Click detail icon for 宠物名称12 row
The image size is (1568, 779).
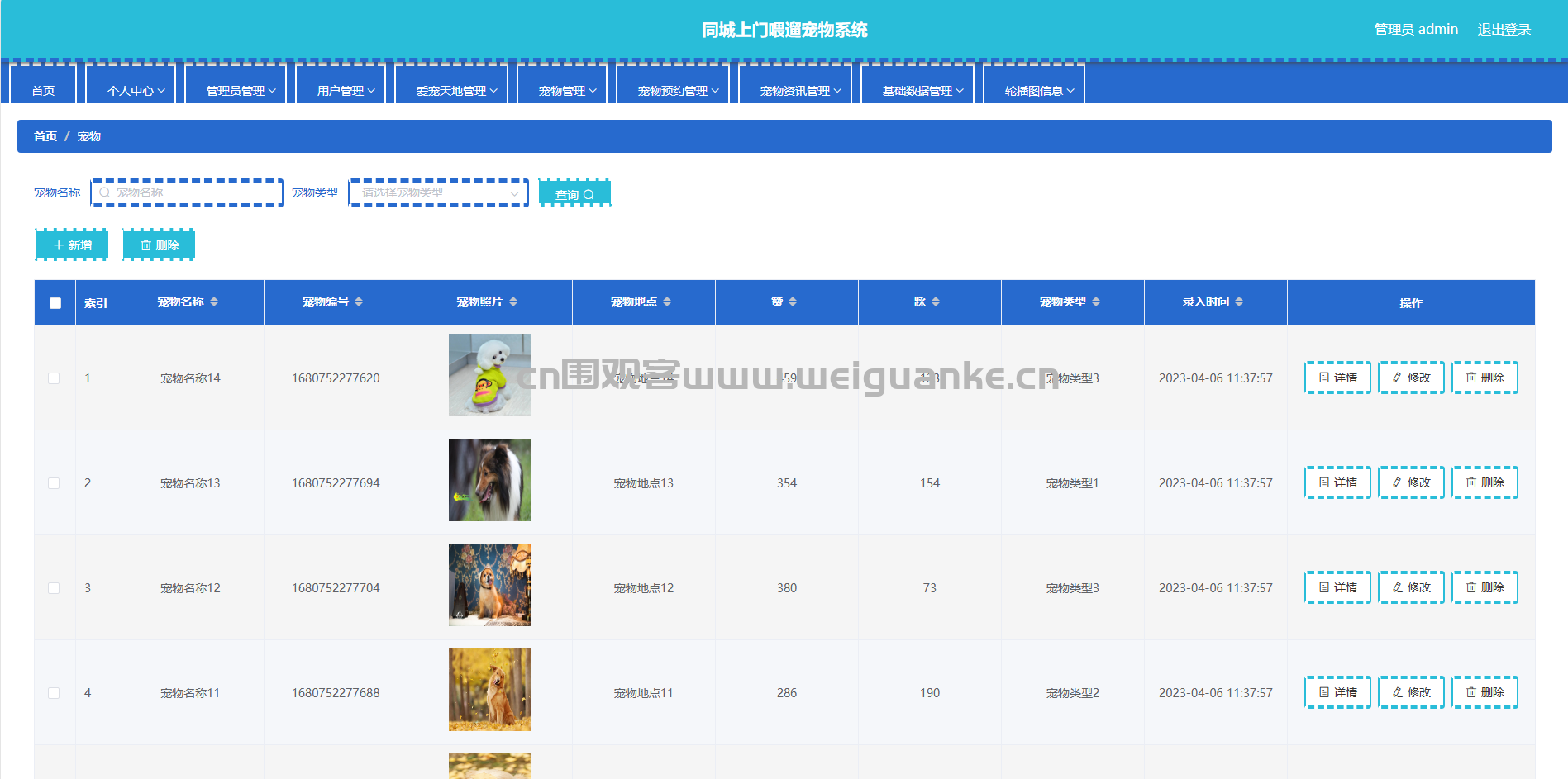(x=1324, y=587)
